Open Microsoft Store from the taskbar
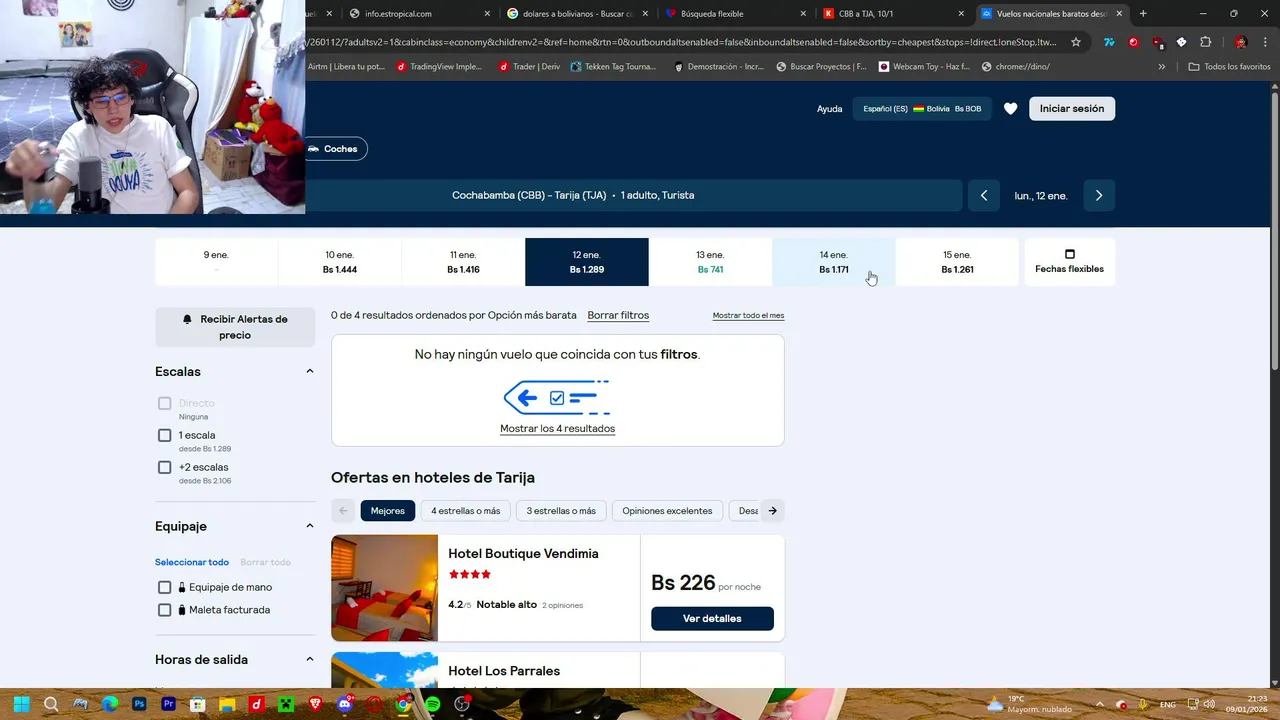 click(198, 704)
